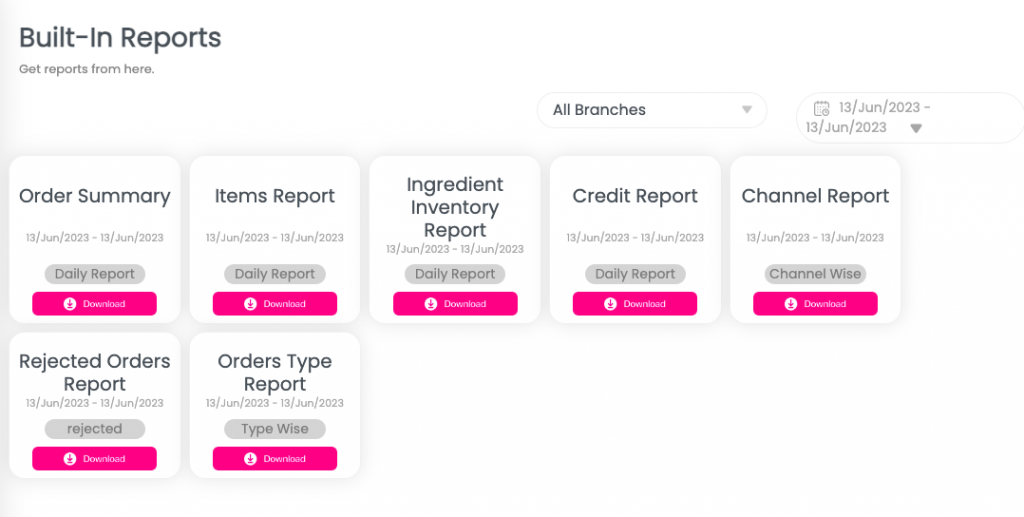Click the Type Wise tag

[x=275, y=429]
